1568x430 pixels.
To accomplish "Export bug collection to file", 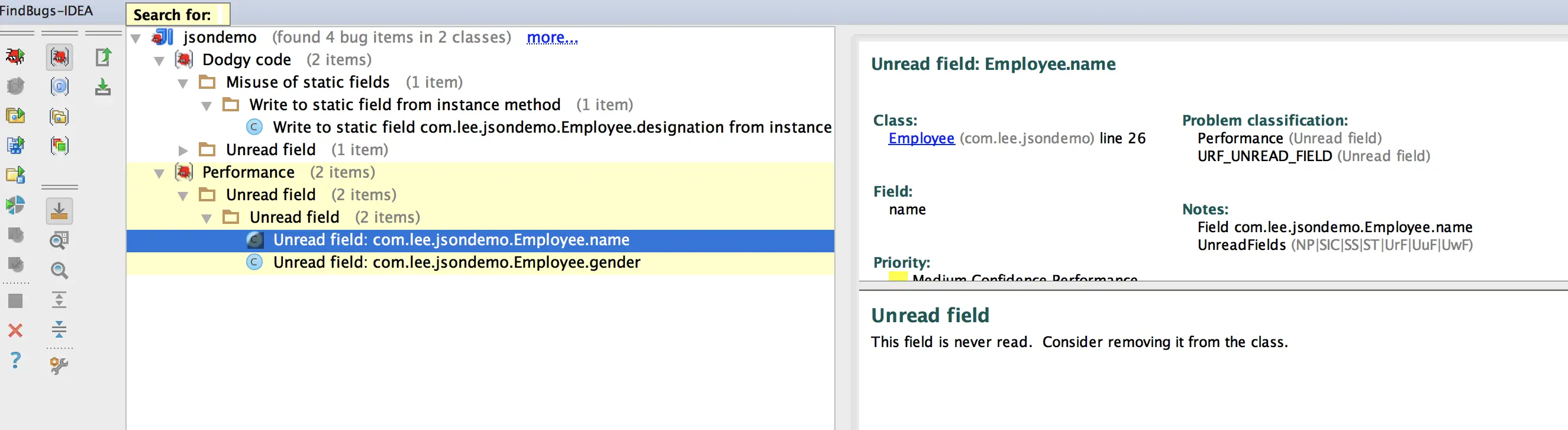I will point(104,57).
